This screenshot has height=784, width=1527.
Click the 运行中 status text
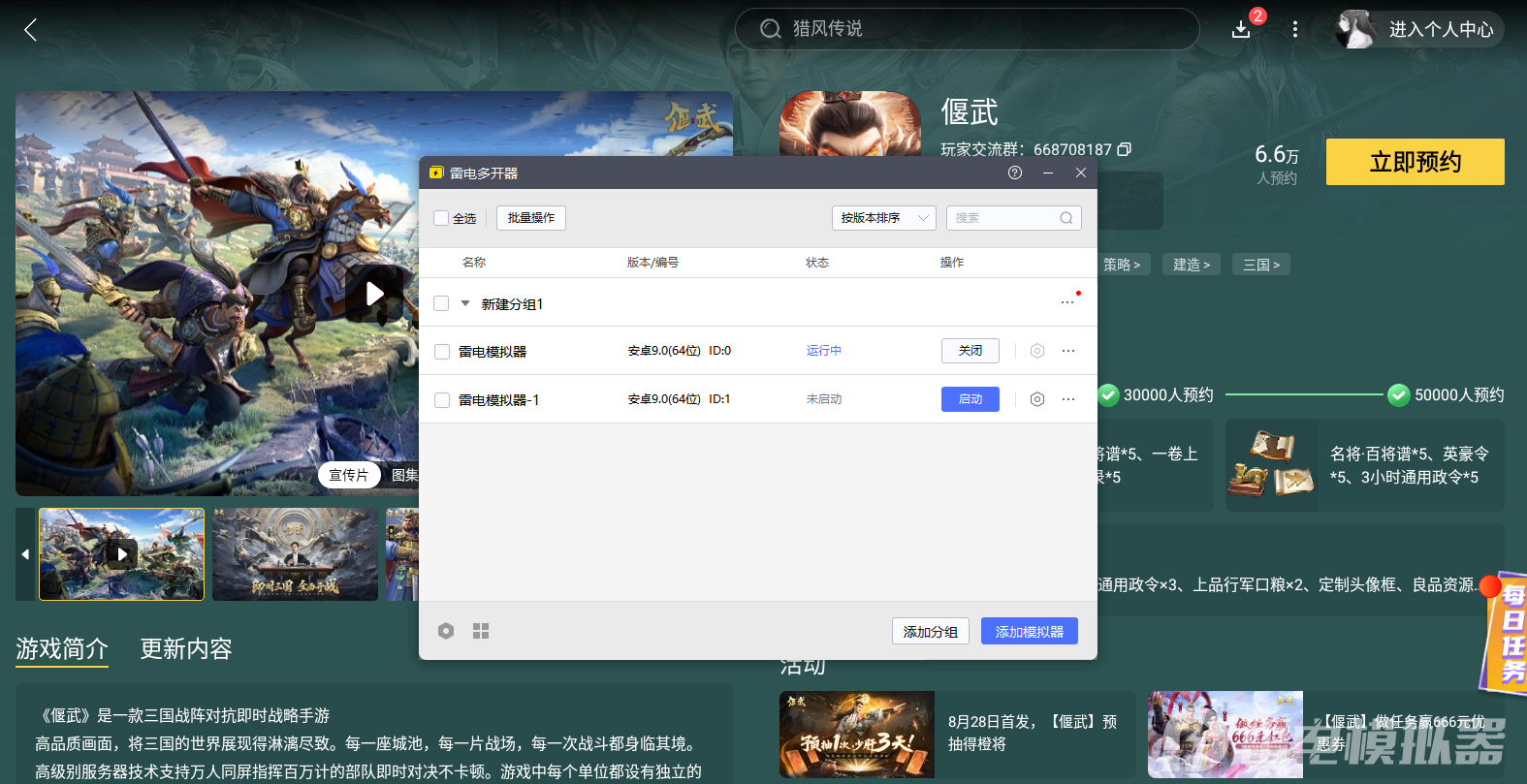(824, 351)
